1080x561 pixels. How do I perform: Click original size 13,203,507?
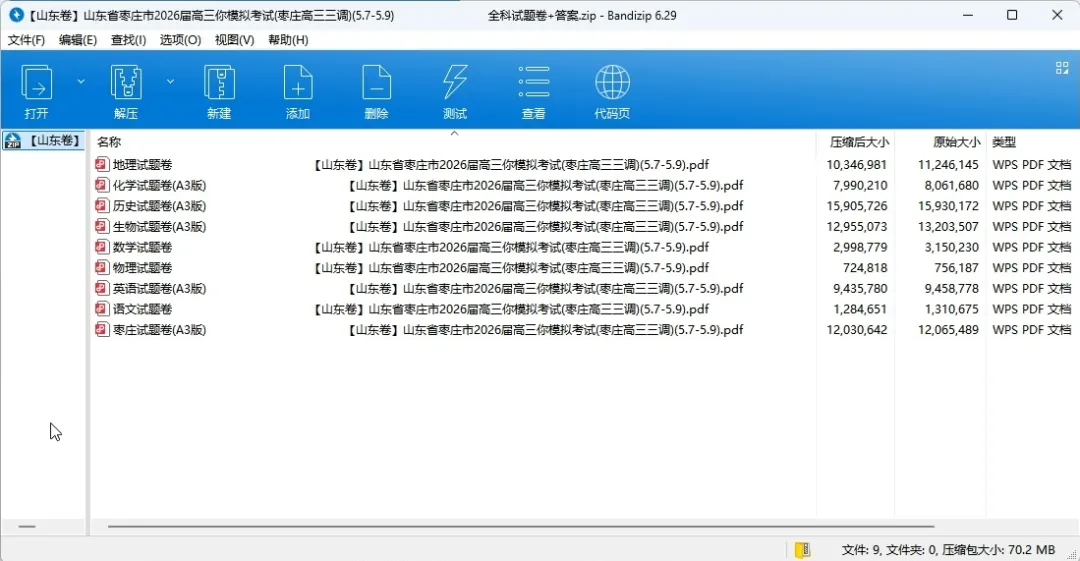click(948, 227)
